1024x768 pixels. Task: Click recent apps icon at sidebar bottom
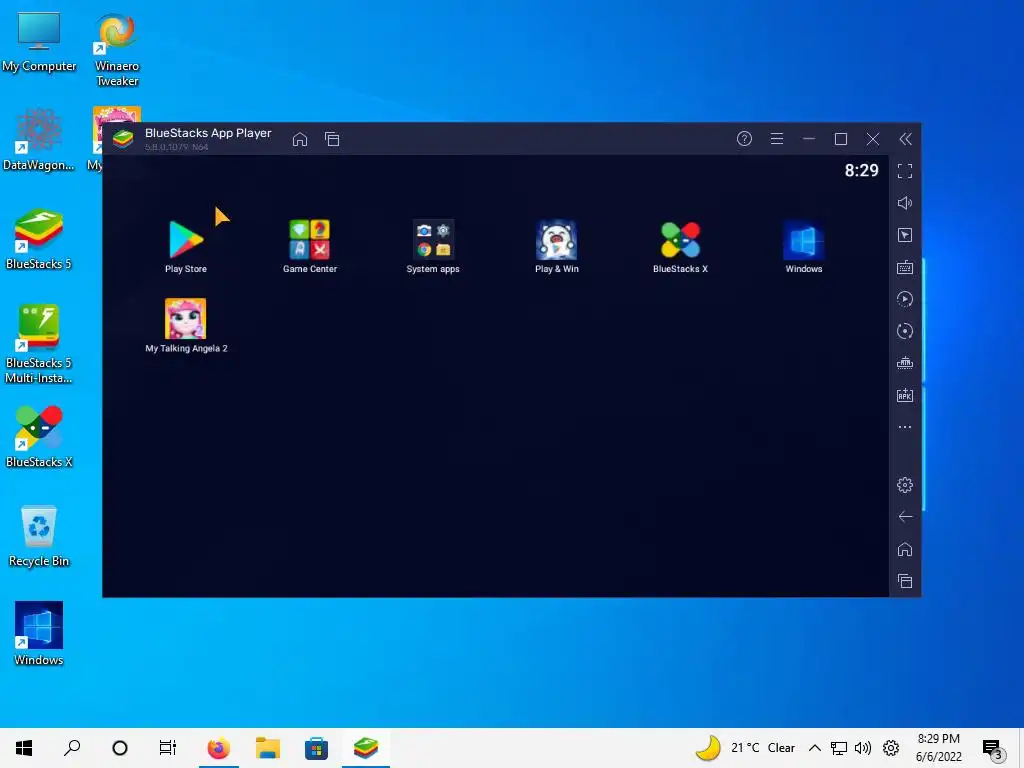[x=904, y=581]
